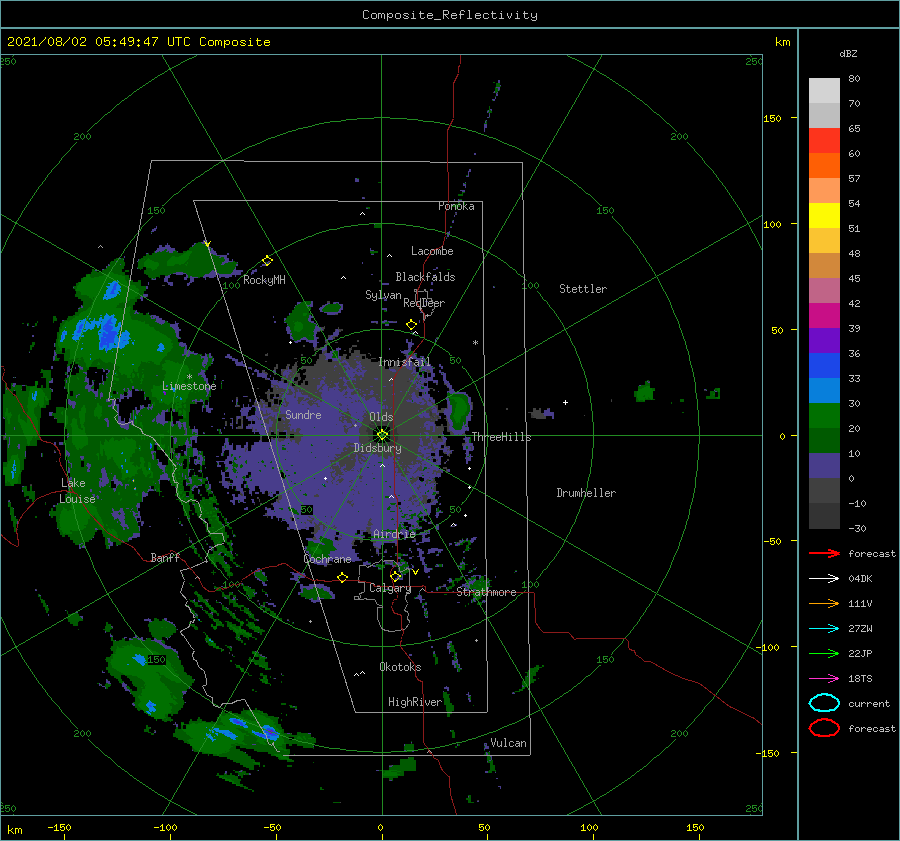Click the yellow km label at top right of map

pos(782,42)
